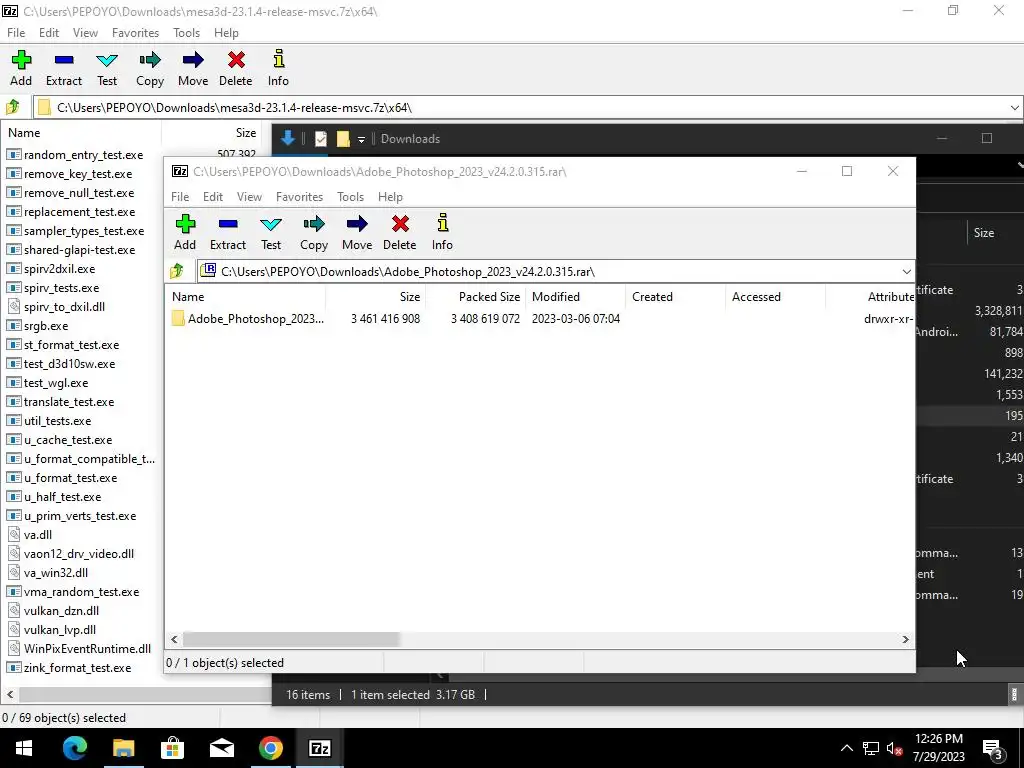The image size is (1024, 768).
Task: Open Microsoft Edge from the taskbar
Action: click(74, 748)
